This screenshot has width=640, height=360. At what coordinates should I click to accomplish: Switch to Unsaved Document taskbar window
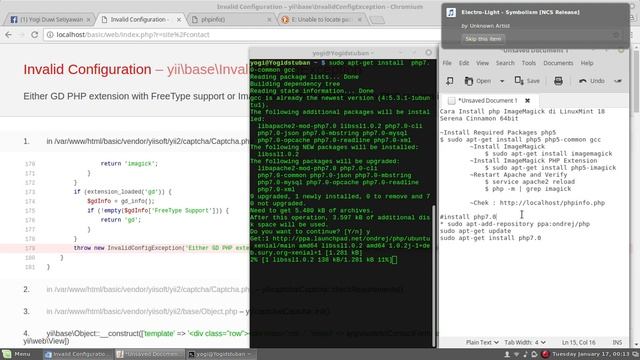[149, 354]
